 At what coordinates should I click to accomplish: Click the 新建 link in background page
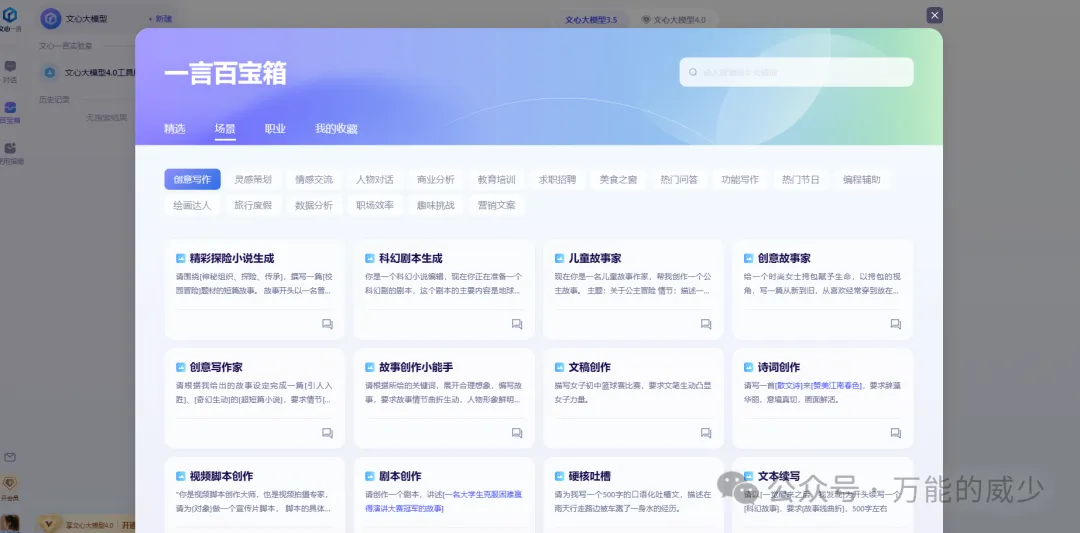coord(160,19)
